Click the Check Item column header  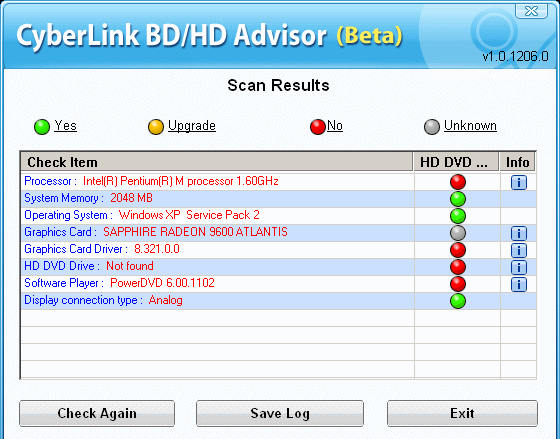[216, 162]
